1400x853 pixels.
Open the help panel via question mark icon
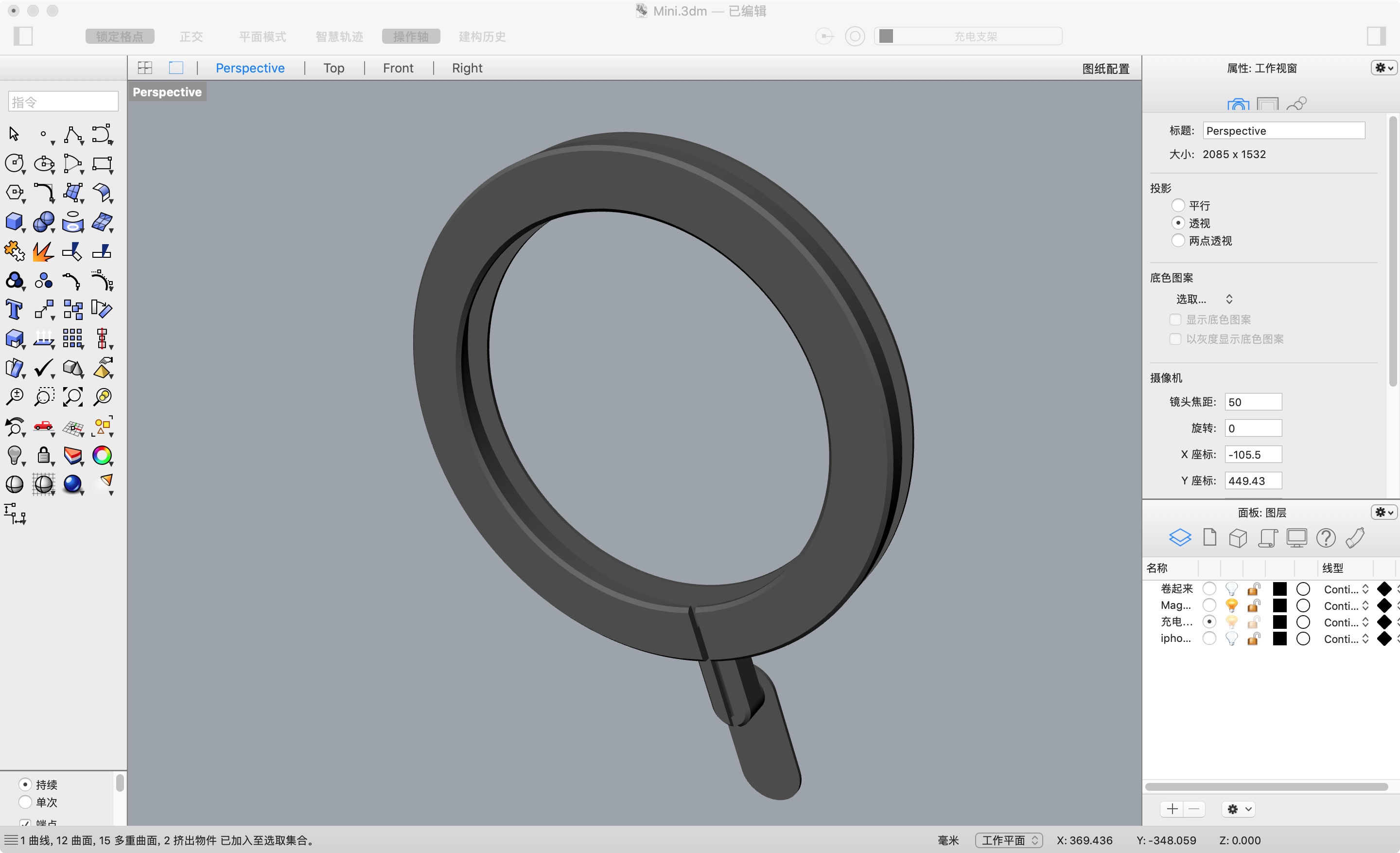[1326, 537]
